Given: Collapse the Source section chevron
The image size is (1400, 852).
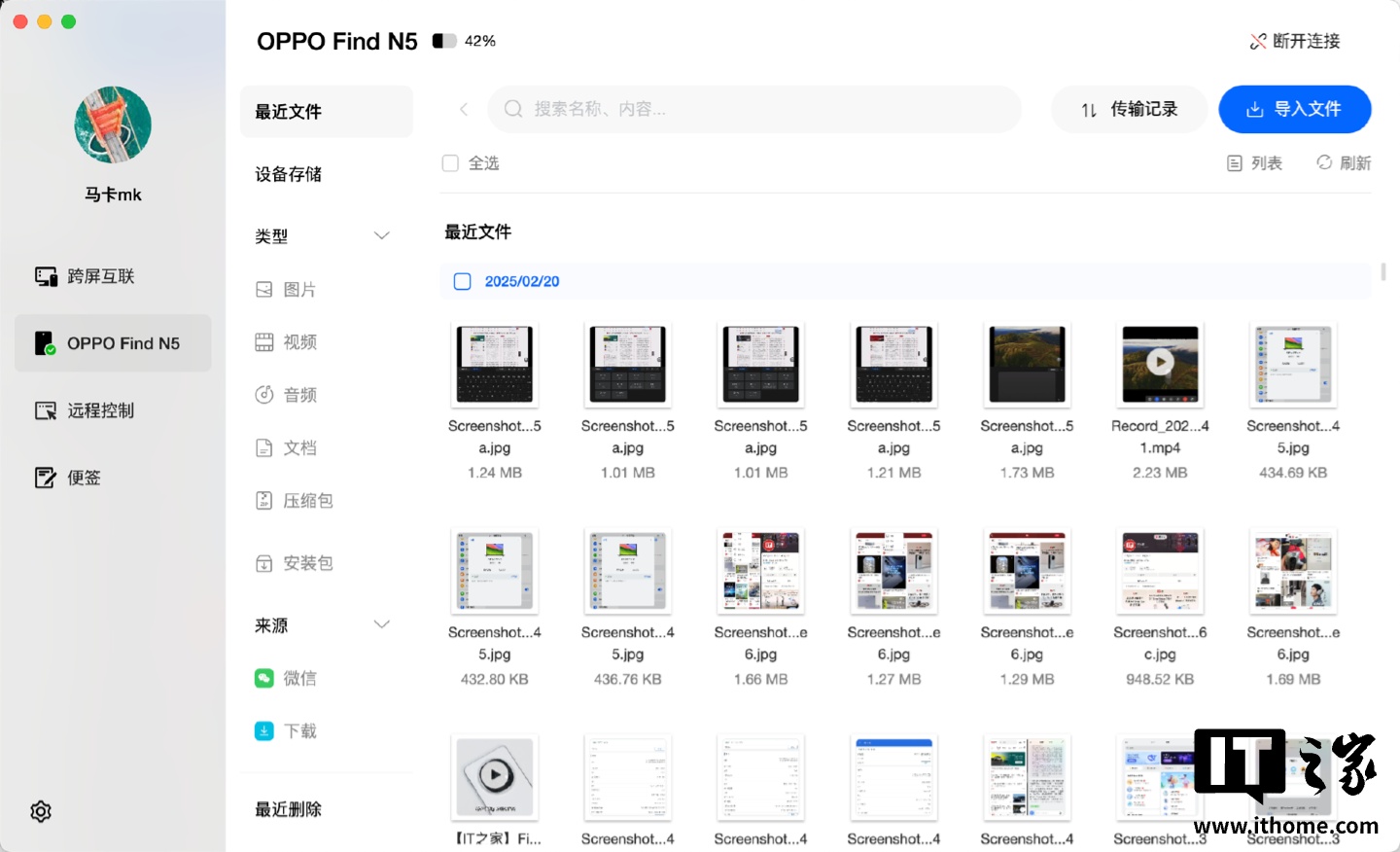Looking at the screenshot, I should (382, 624).
